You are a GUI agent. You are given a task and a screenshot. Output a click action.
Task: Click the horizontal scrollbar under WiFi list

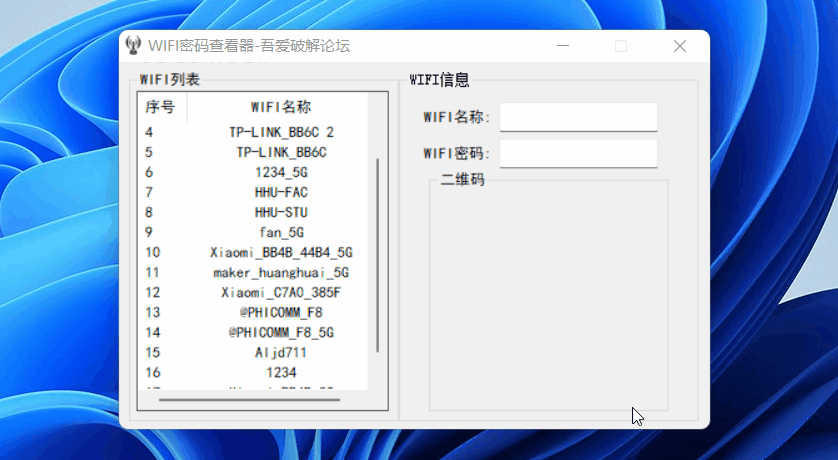tap(249, 399)
